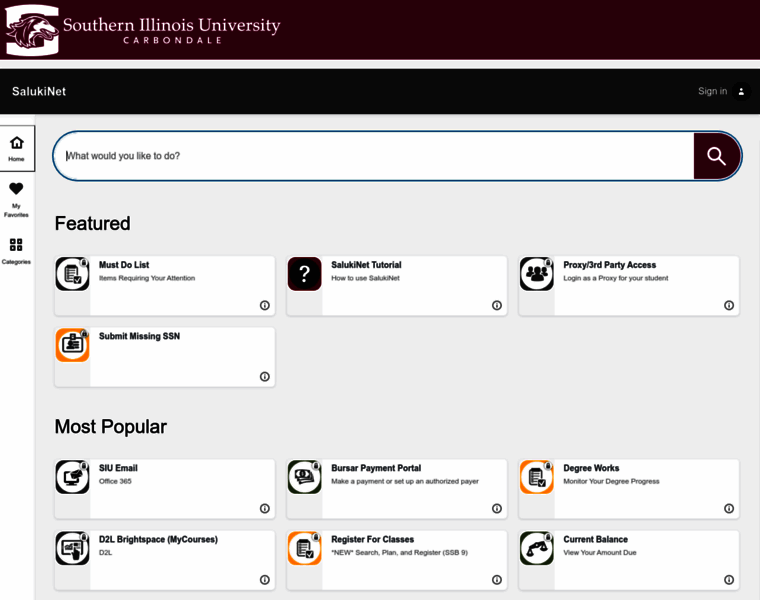This screenshot has height=600, width=760.
Task: Open Proxy/3rd Party Access title link
Action: (610, 265)
